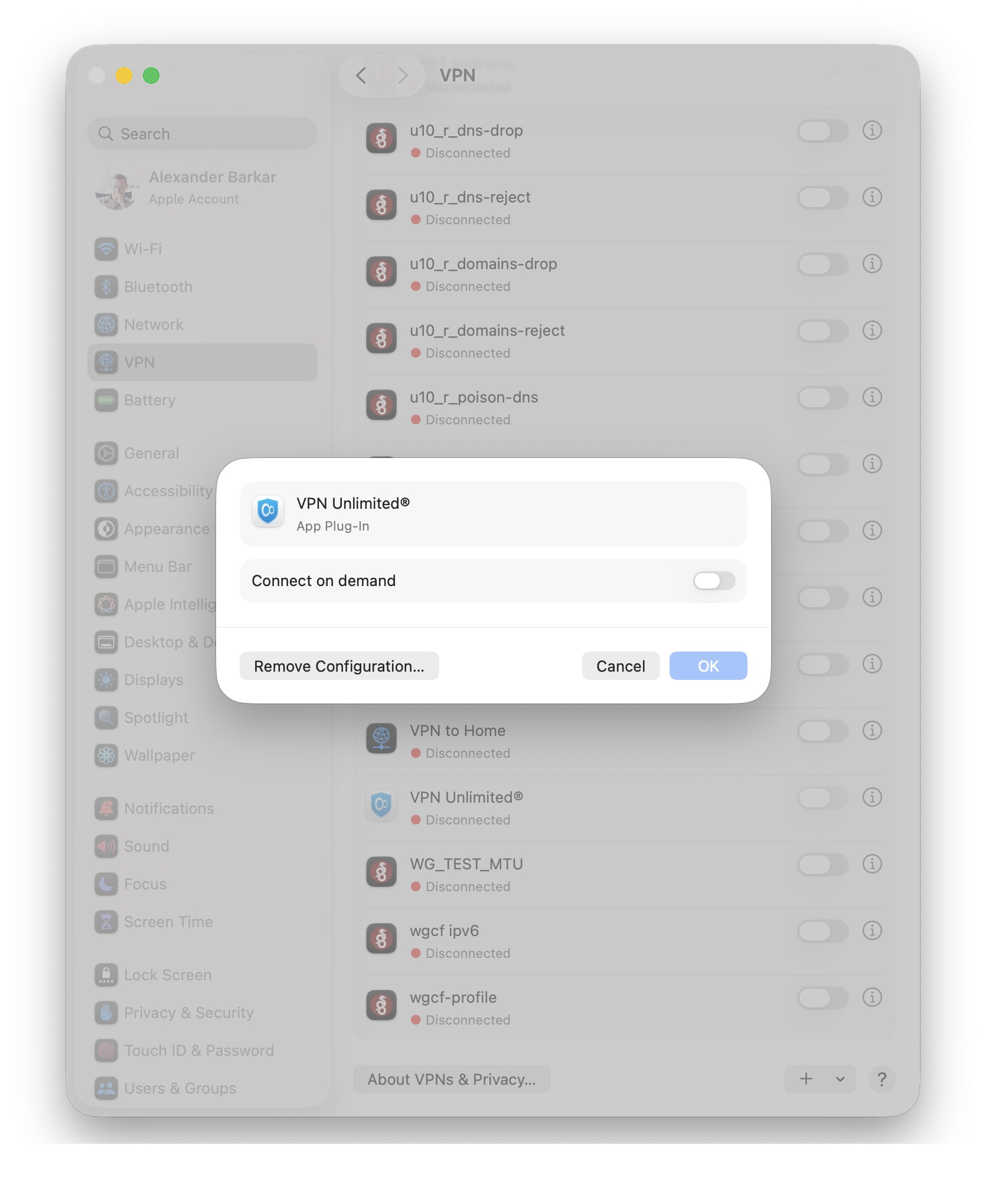This screenshot has width=986, height=1204.
Task: Open info for u10_r_dns-drop VPN
Action: pos(872,130)
